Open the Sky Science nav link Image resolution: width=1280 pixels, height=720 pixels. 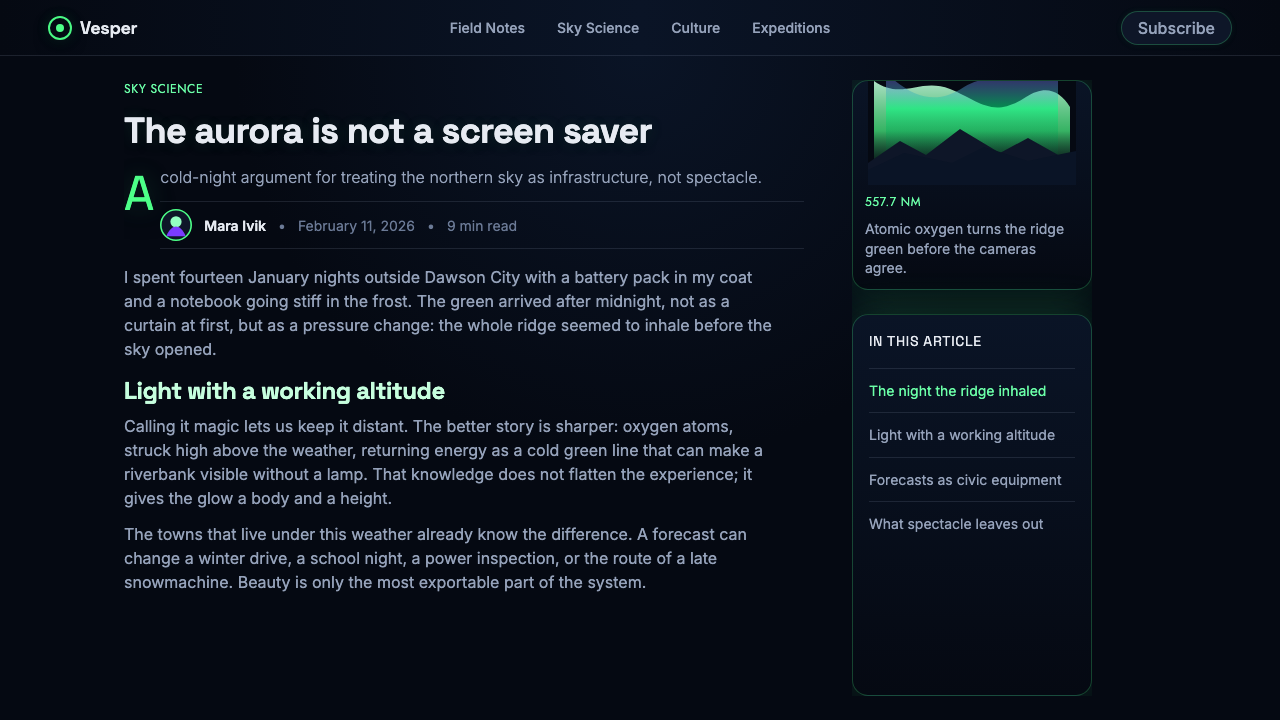tap(598, 28)
